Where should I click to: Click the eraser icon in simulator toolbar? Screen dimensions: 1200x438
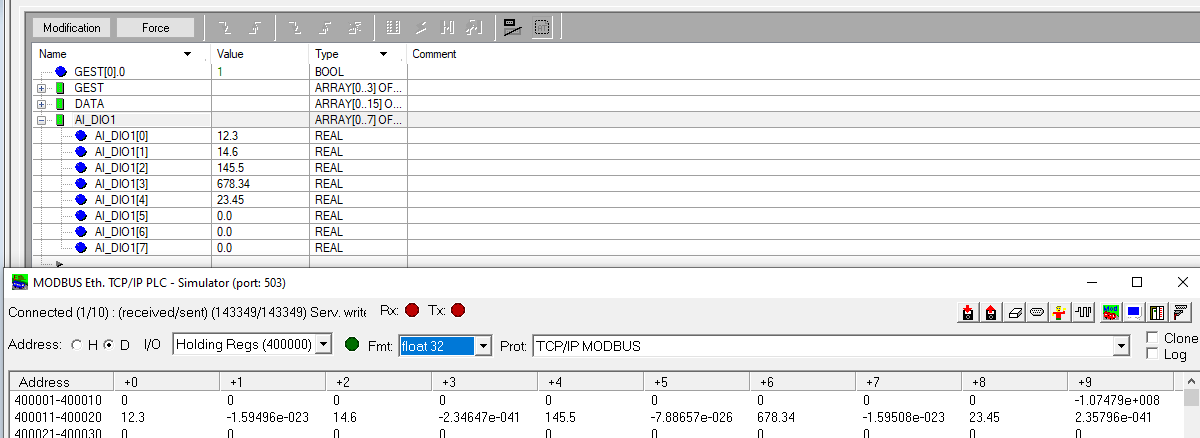point(1014,313)
